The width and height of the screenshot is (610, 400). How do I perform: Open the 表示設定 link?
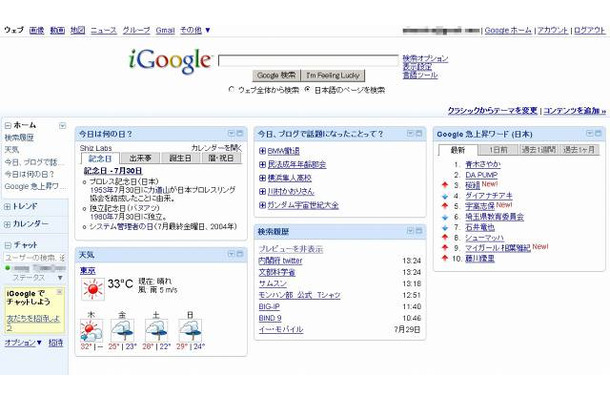click(x=417, y=67)
